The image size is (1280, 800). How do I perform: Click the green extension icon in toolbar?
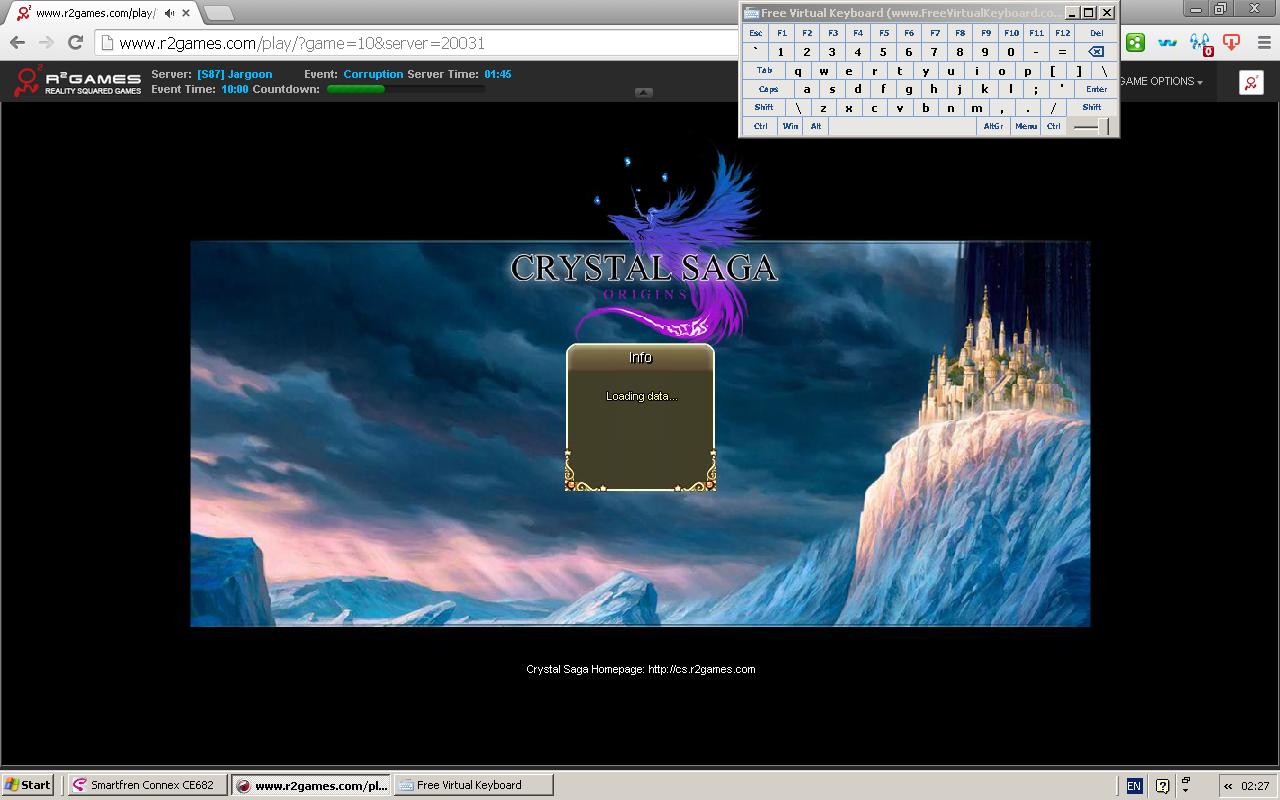1135,42
